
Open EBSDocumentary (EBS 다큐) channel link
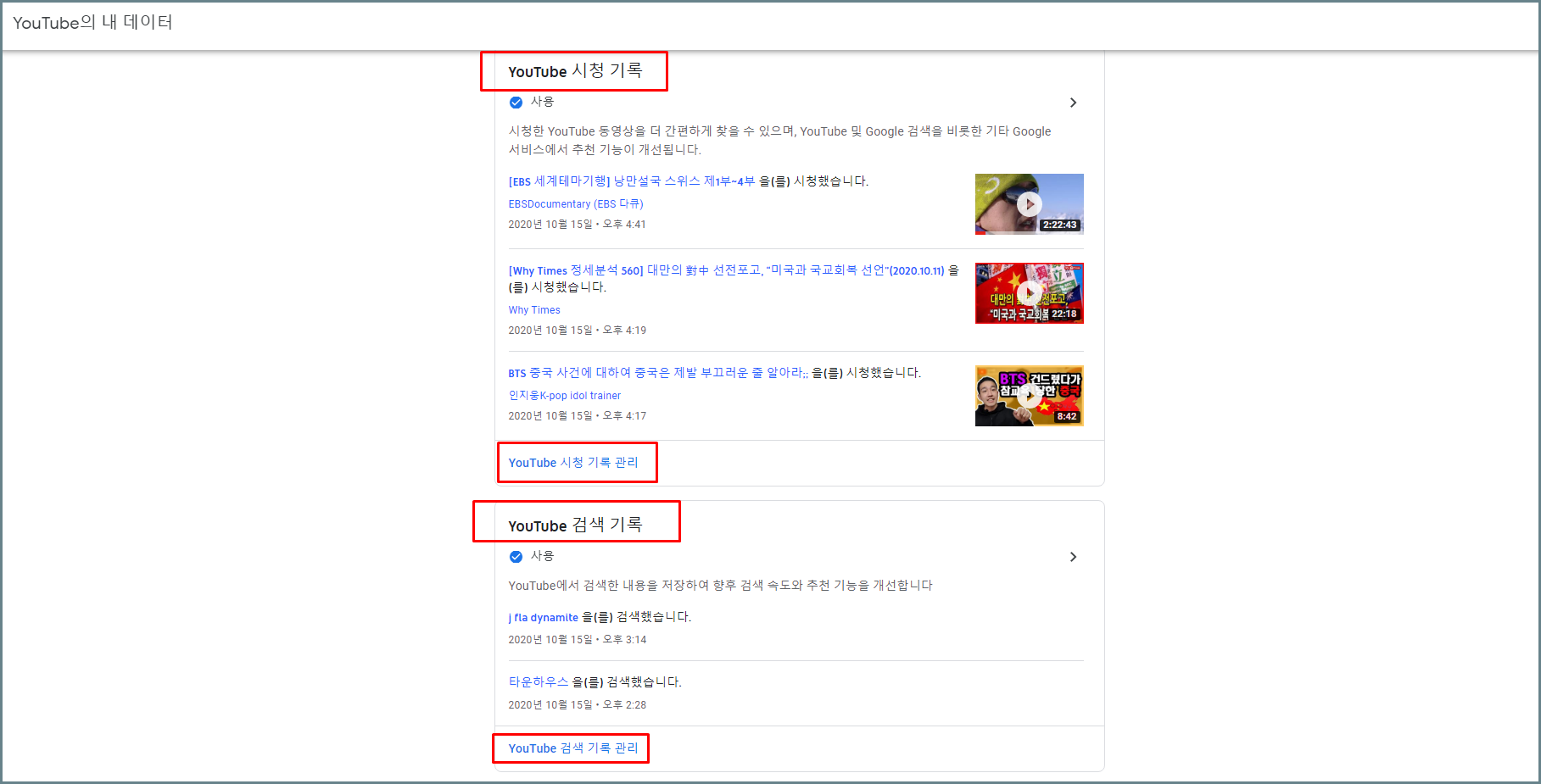576,204
